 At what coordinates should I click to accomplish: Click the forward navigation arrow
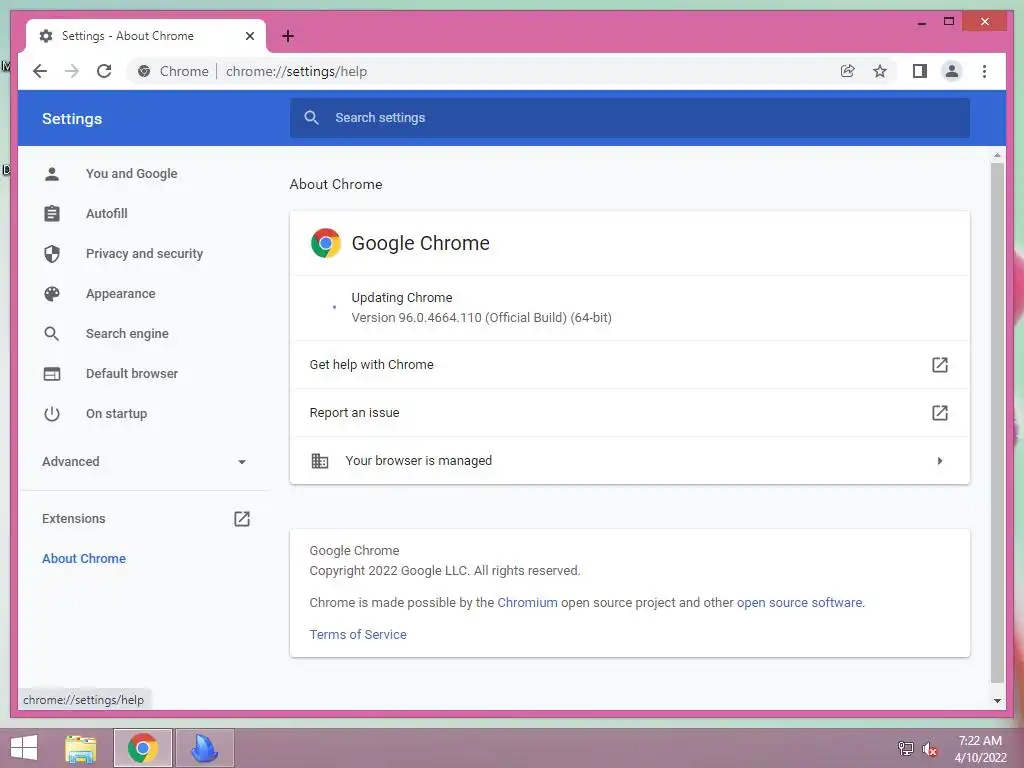point(72,71)
